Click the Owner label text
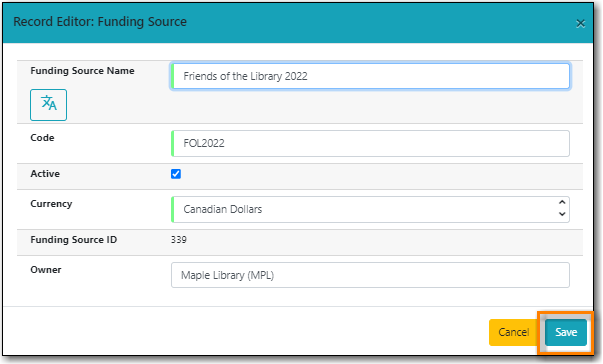Image resolution: width=603 pixels, height=364 pixels. [x=46, y=270]
